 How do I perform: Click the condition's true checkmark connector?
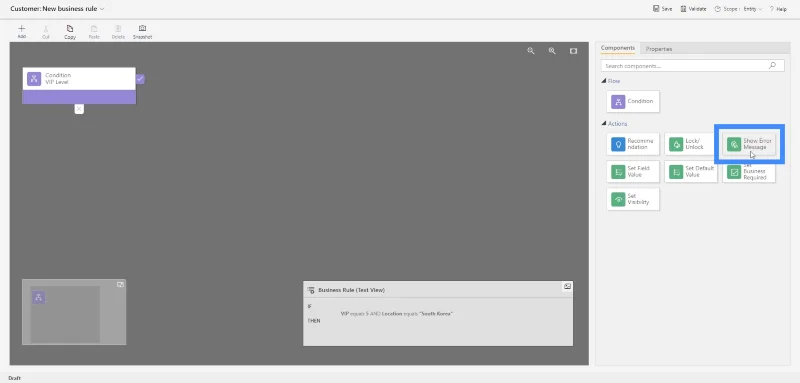click(x=140, y=79)
